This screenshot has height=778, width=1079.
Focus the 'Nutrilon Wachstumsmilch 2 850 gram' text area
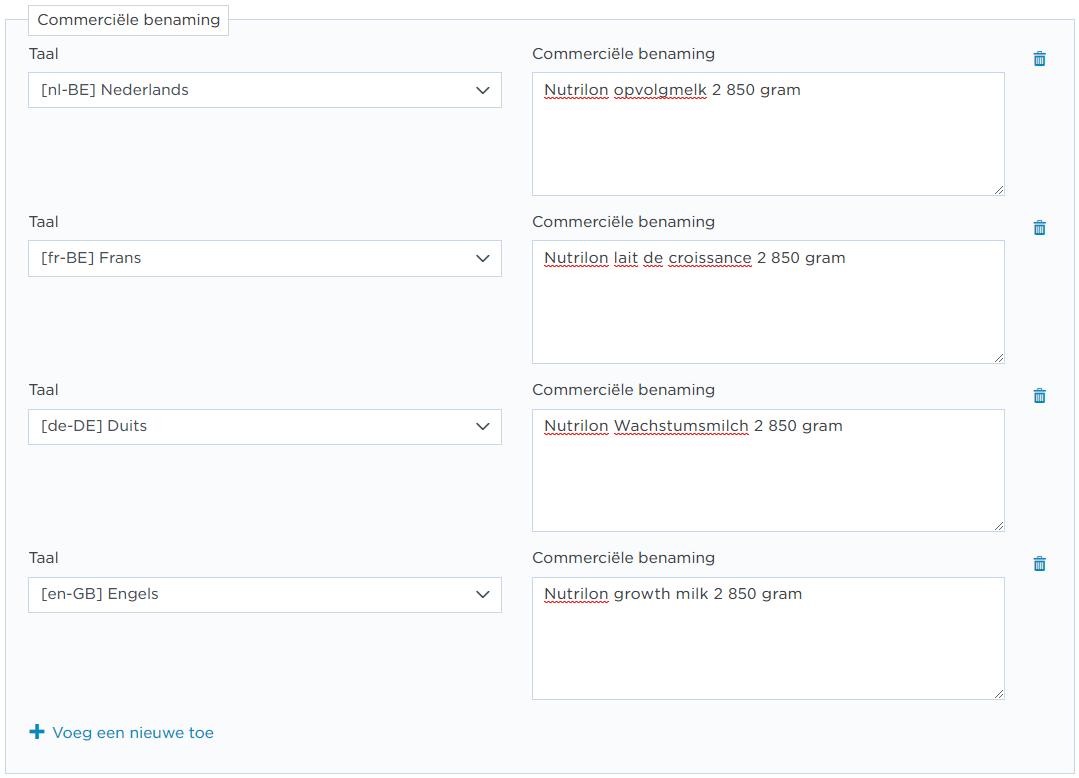pyautogui.click(x=768, y=471)
